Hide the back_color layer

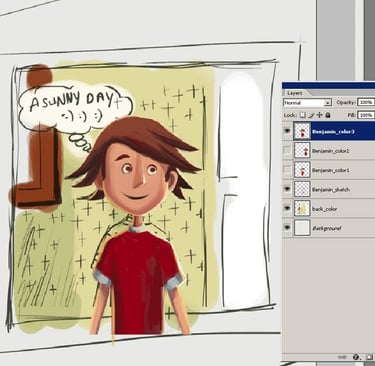[287, 208]
